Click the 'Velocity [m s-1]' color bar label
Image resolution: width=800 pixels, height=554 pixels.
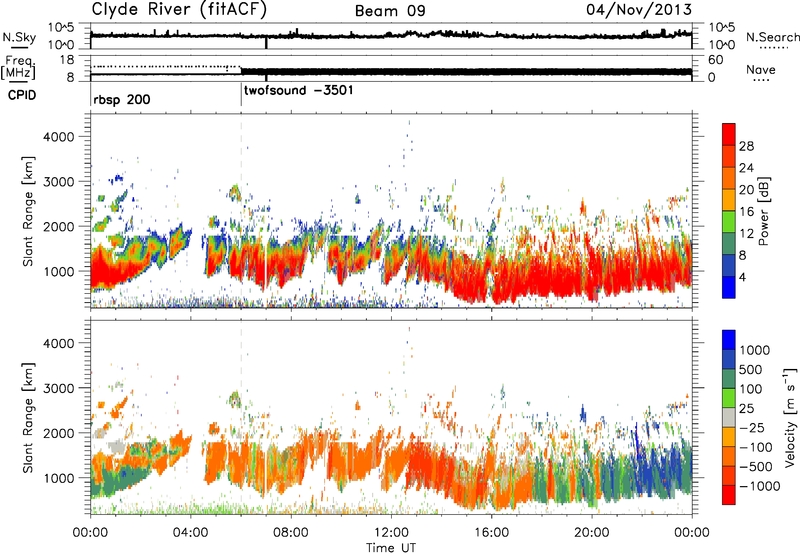point(790,417)
